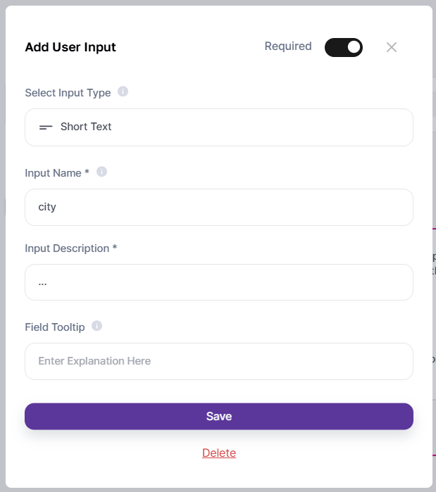The height and width of the screenshot is (492, 436).
Task: Toggle the Required switch off
Action: coord(344,47)
